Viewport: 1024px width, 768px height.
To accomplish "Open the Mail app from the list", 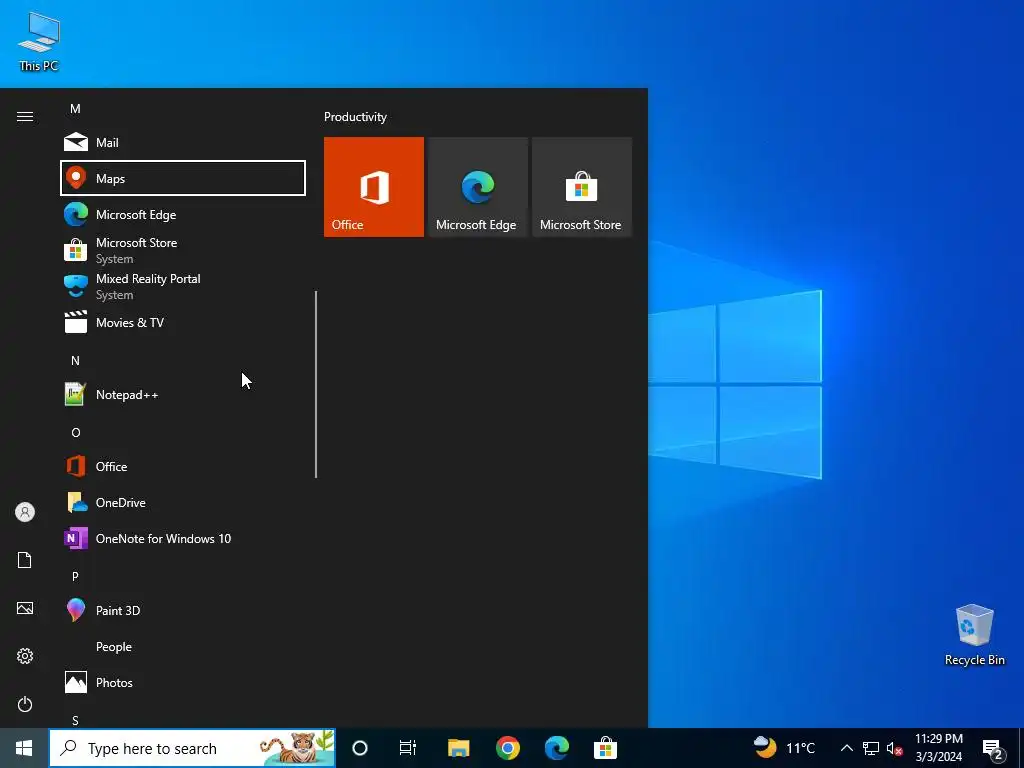I will [183, 142].
